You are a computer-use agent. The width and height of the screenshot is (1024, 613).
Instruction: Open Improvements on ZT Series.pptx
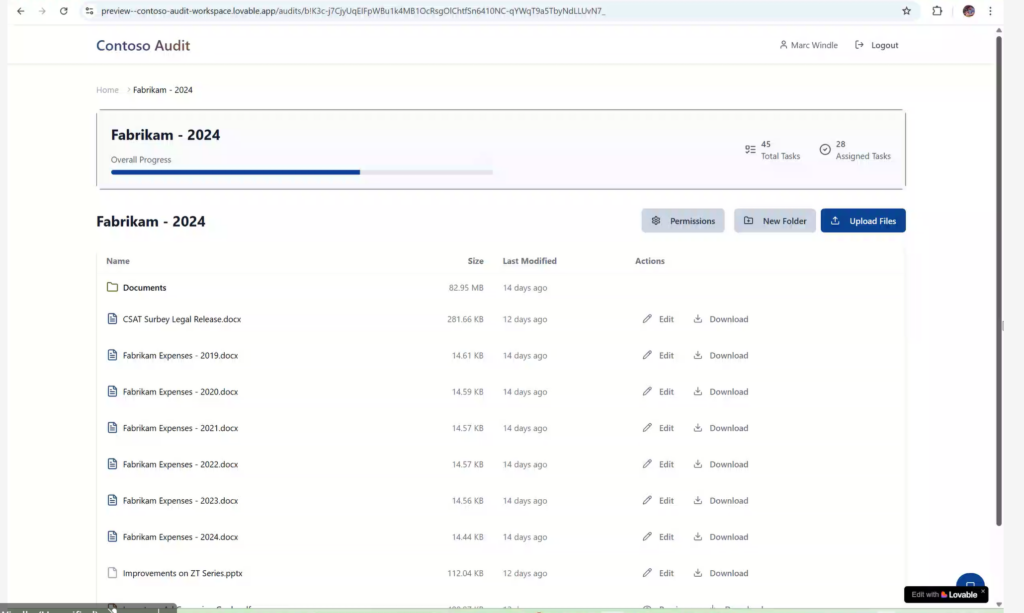tap(182, 573)
